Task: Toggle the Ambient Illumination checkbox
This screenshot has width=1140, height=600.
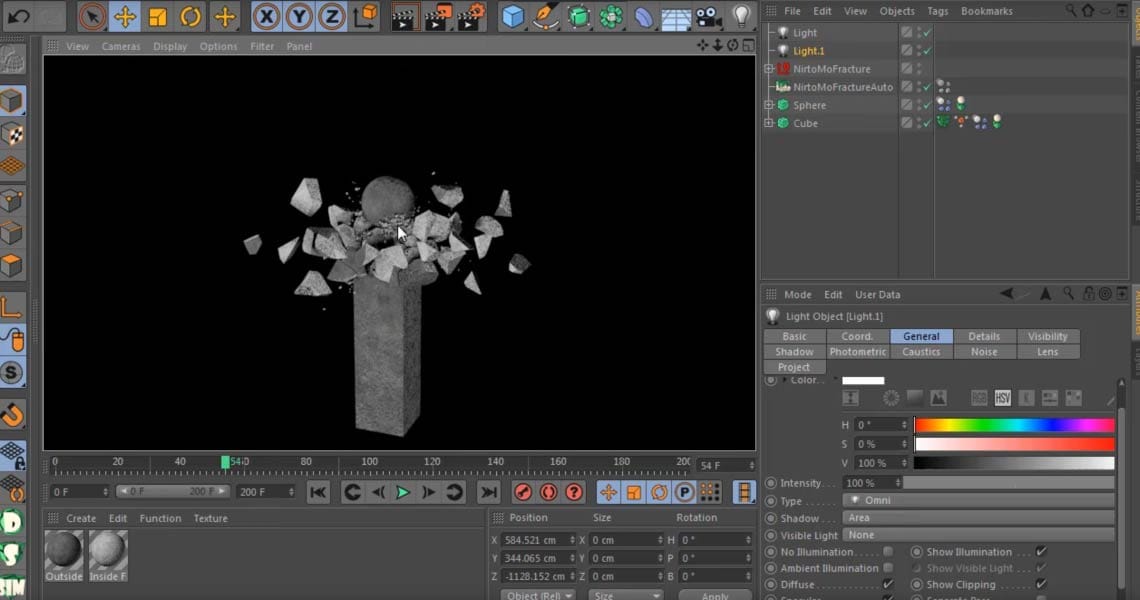Action: pos(888,568)
